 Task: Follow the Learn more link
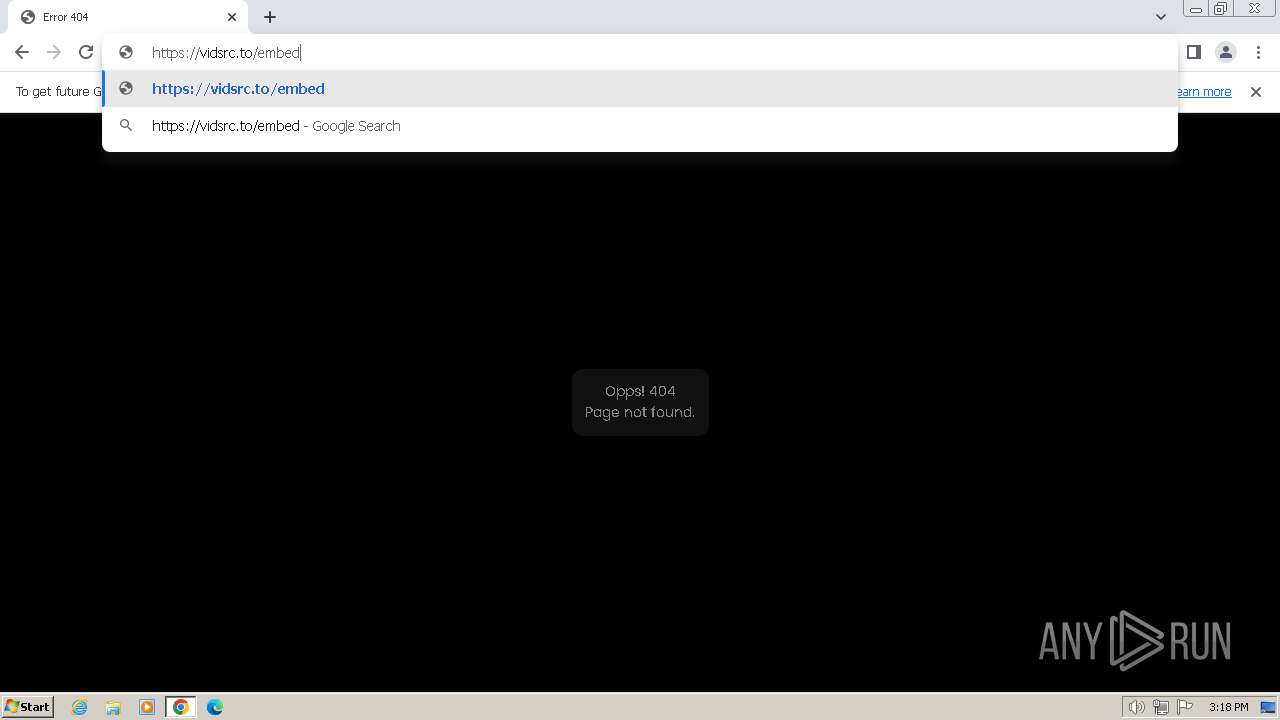(x=1204, y=92)
